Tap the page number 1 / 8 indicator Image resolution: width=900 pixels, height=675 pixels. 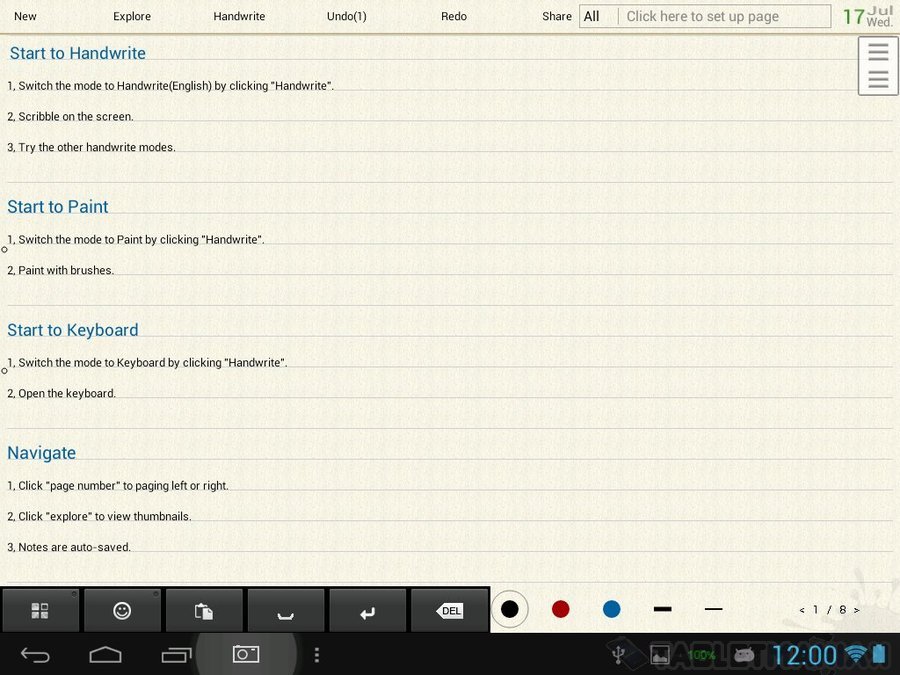click(x=829, y=610)
